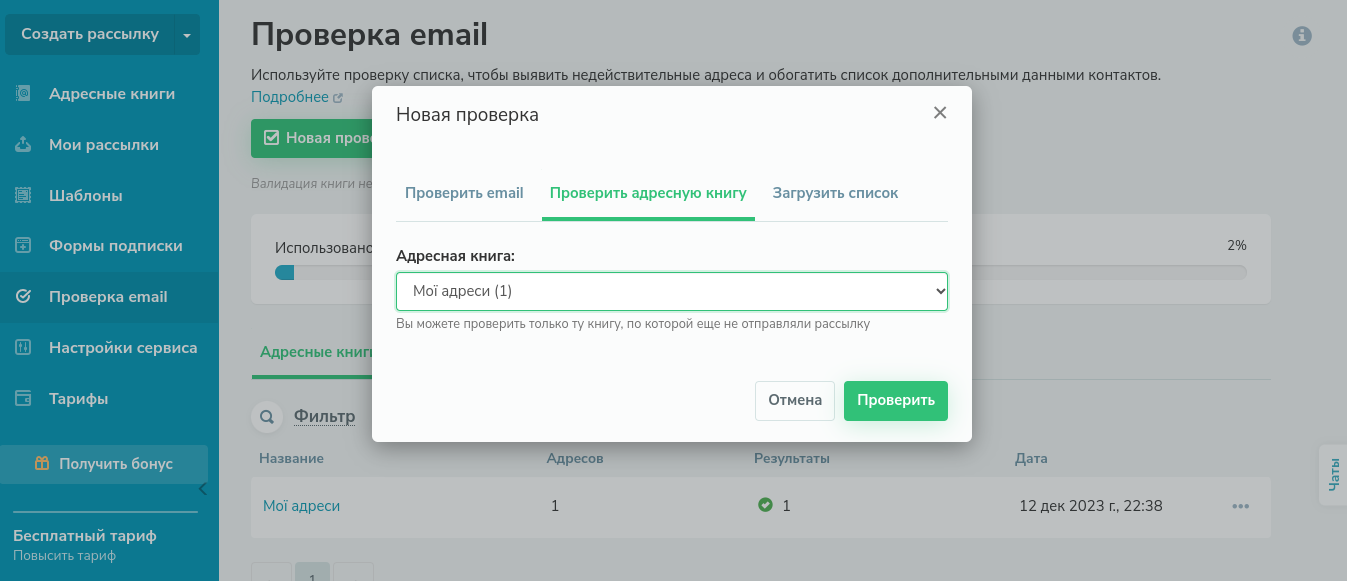Open the Адресная книга dropdown
The image size is (1347, 581).
click(x=671, y=291)
